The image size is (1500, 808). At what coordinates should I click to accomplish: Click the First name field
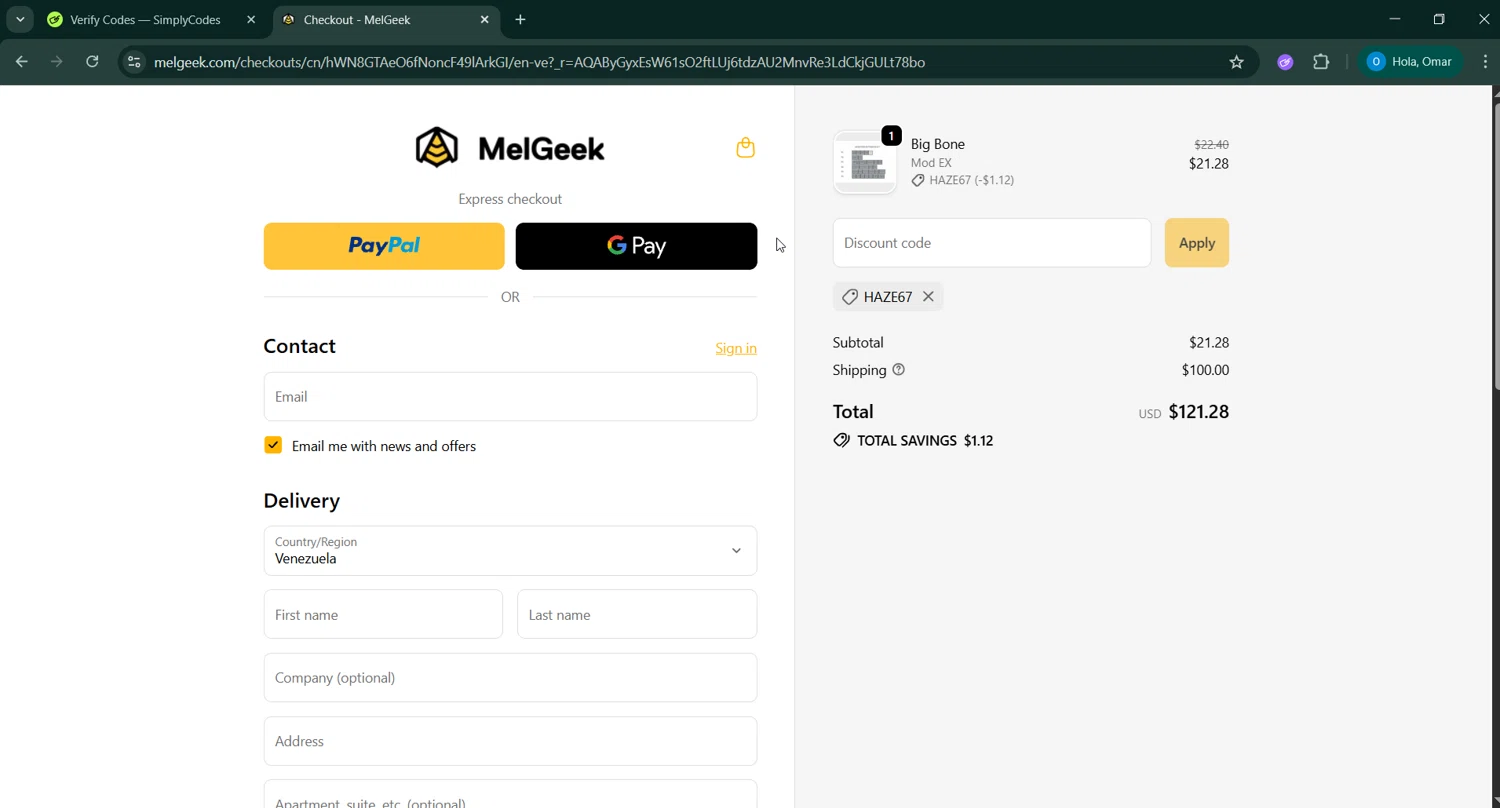[x=383, y=614]
